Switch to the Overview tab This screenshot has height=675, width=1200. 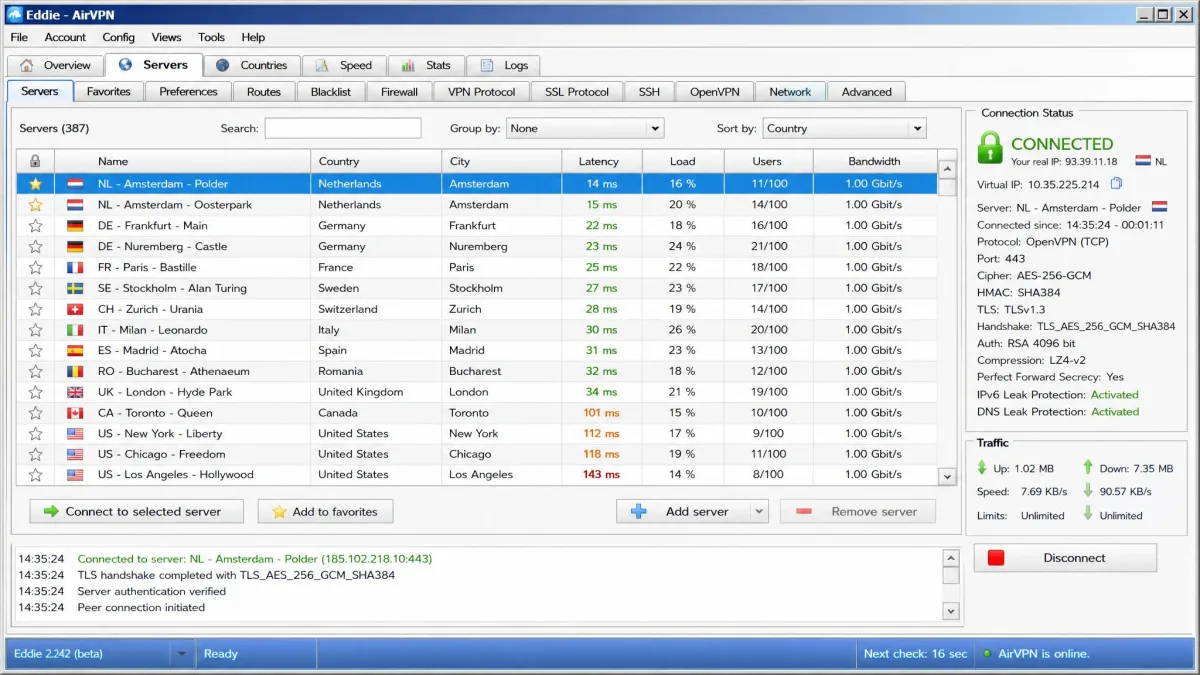point(56,65)
